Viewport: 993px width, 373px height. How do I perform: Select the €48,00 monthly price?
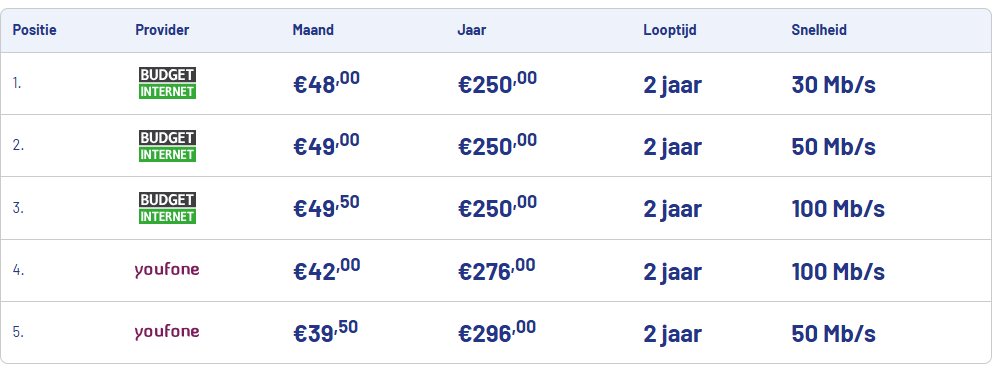tap(326, 83)
